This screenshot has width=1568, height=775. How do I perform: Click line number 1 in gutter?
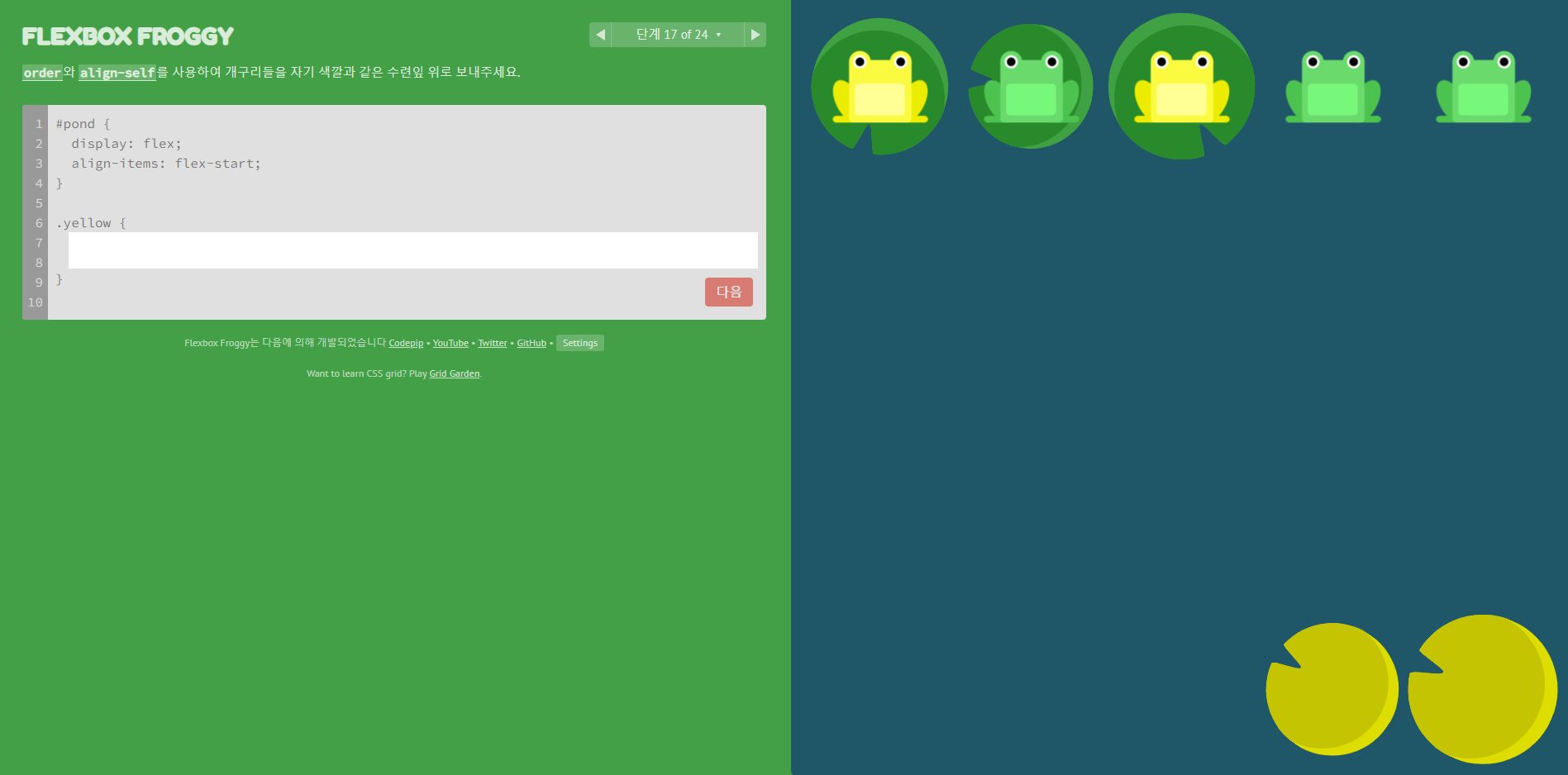39,124
